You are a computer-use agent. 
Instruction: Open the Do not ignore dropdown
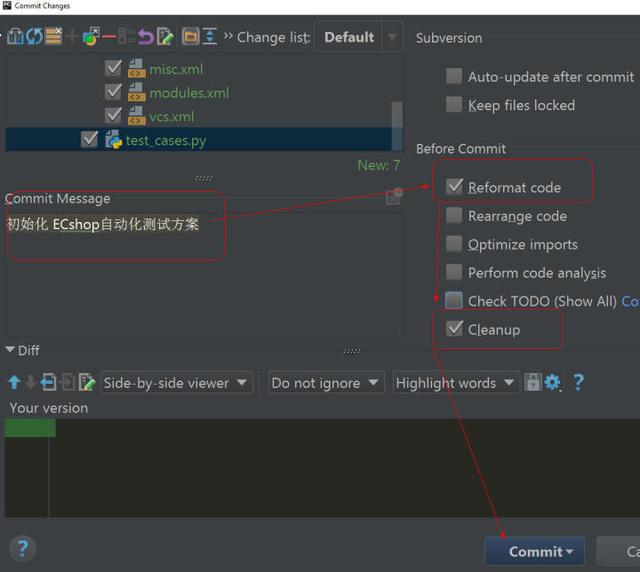click(x=326, y=382)
